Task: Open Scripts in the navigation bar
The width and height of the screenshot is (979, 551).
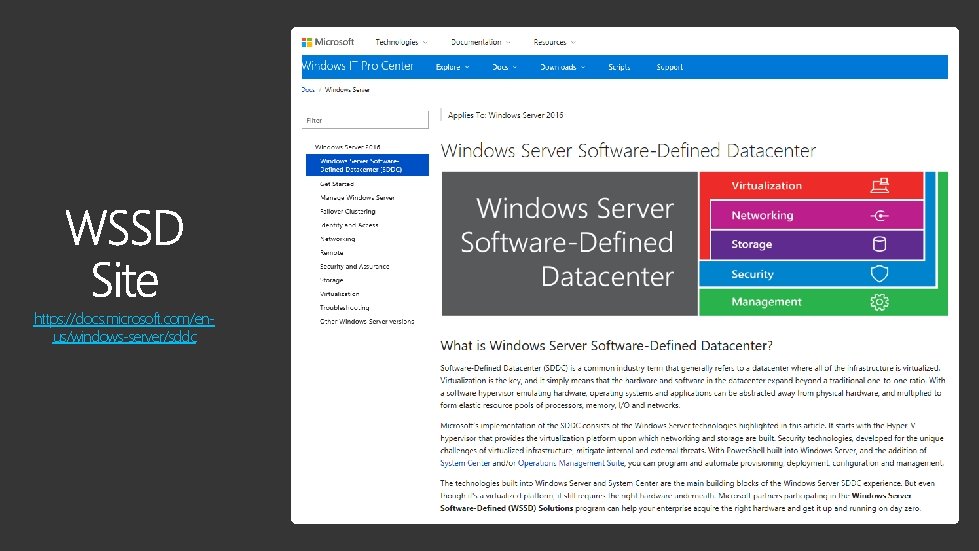Action: [x=619, y=67]
